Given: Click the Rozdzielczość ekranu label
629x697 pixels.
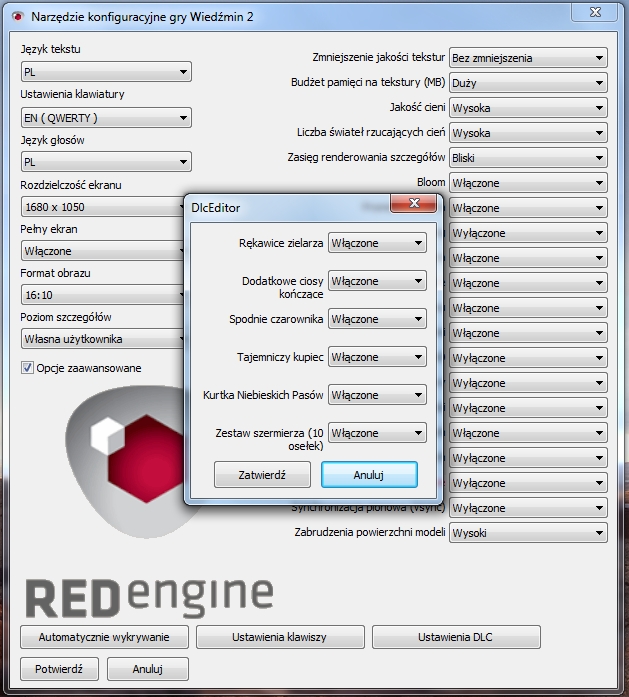Looking at the screenshot, I should tap(71, 185).
